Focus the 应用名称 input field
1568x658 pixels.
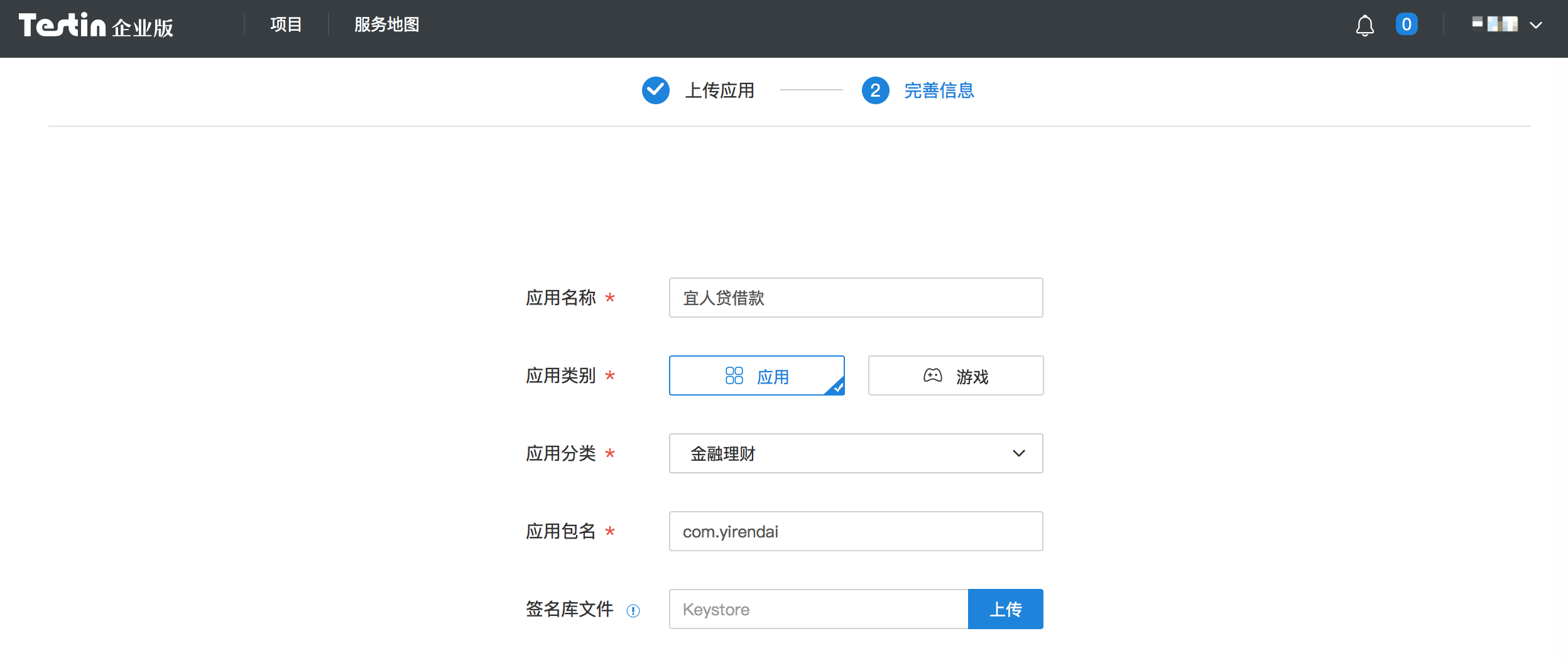point(856,298)
